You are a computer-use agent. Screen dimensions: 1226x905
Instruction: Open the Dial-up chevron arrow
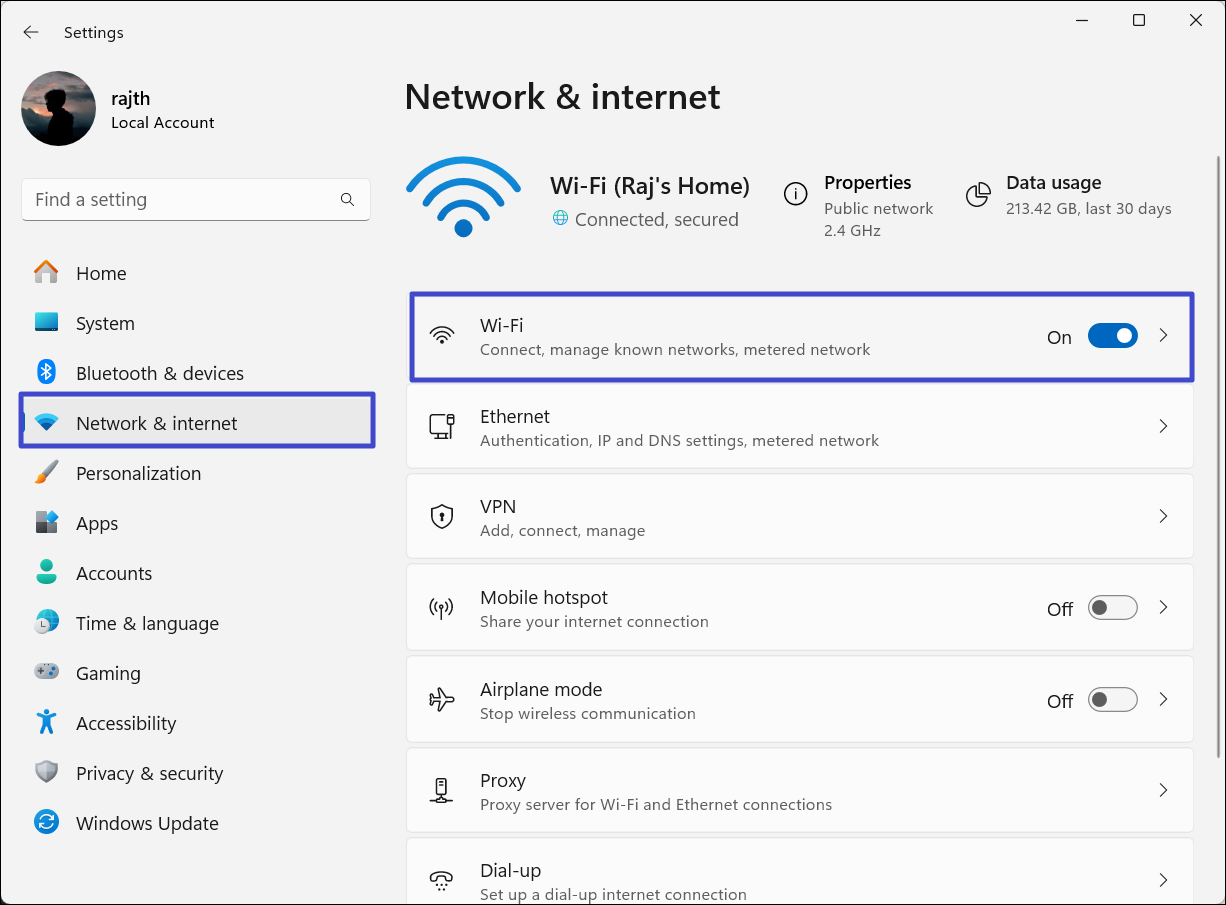1163,880
